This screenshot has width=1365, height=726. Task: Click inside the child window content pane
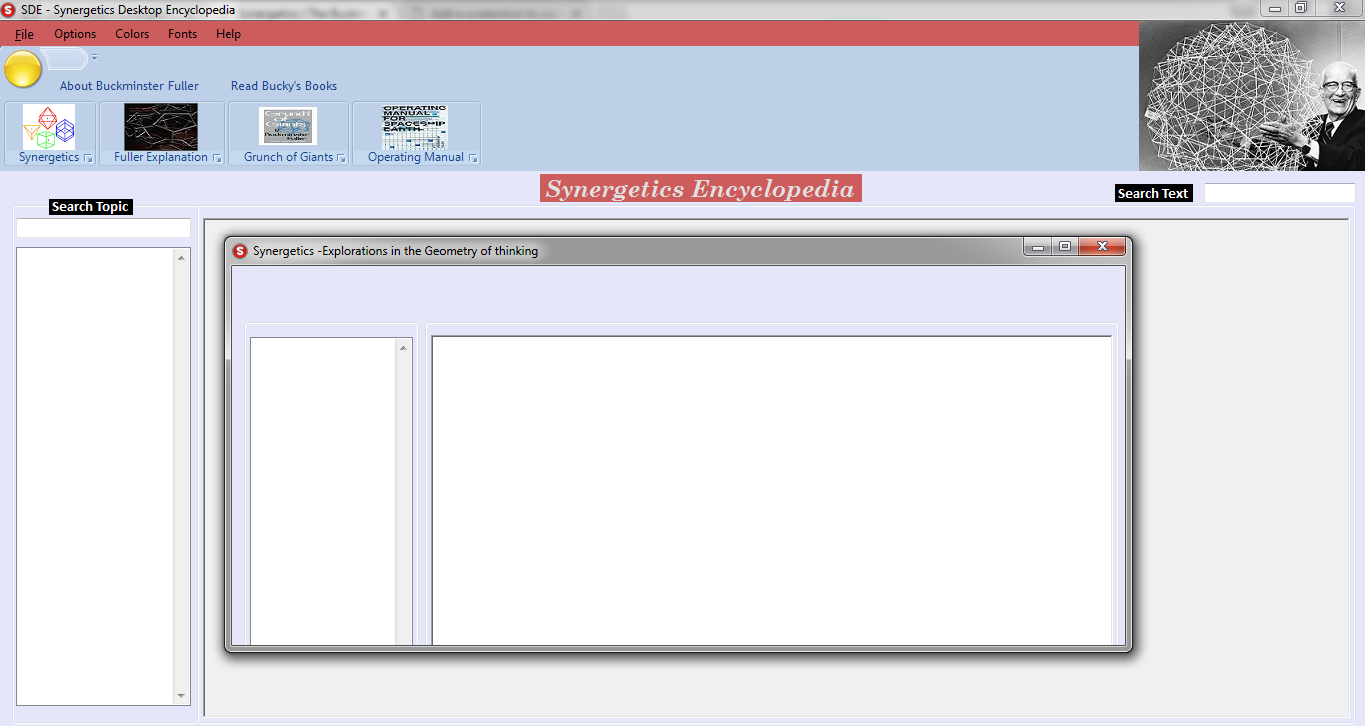[x=771, y=490]
